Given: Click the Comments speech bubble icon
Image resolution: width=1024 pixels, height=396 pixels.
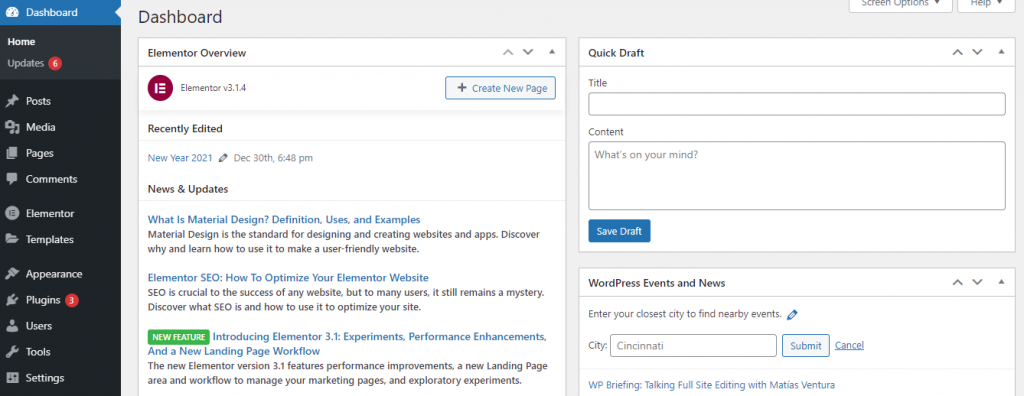Looking at the screenshot, I should [12, 179].
